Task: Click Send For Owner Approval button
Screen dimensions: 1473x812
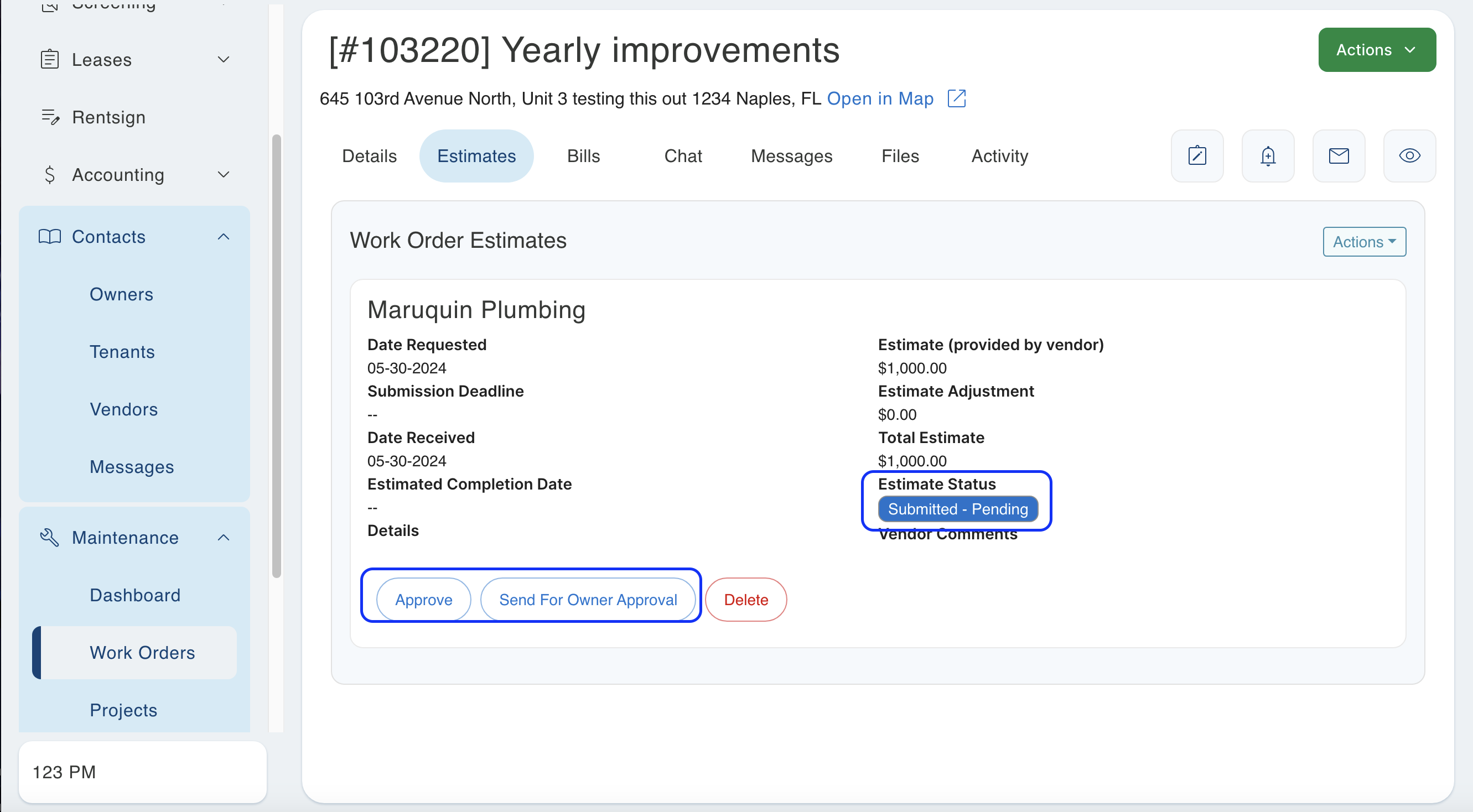Action: coord(587,600)
